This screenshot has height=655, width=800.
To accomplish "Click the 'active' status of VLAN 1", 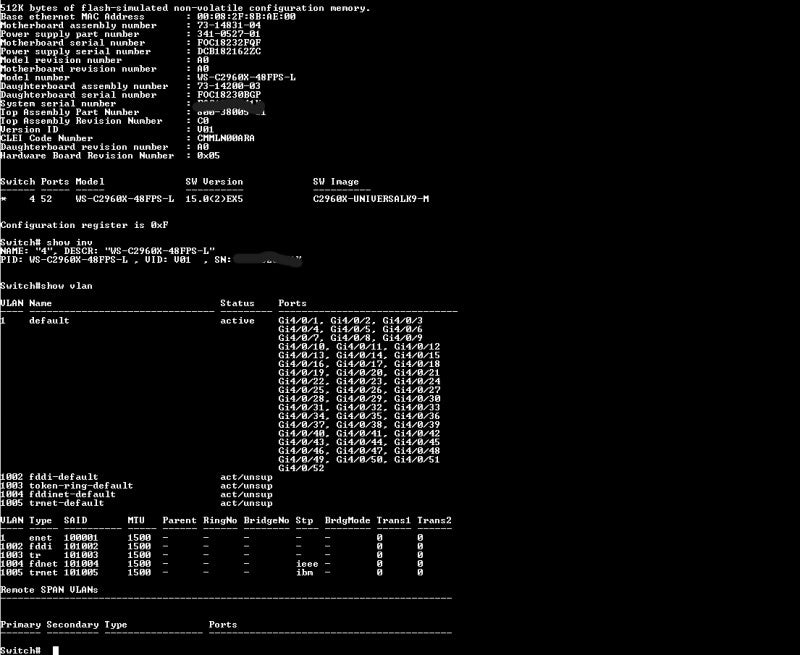I will point(237,321).
